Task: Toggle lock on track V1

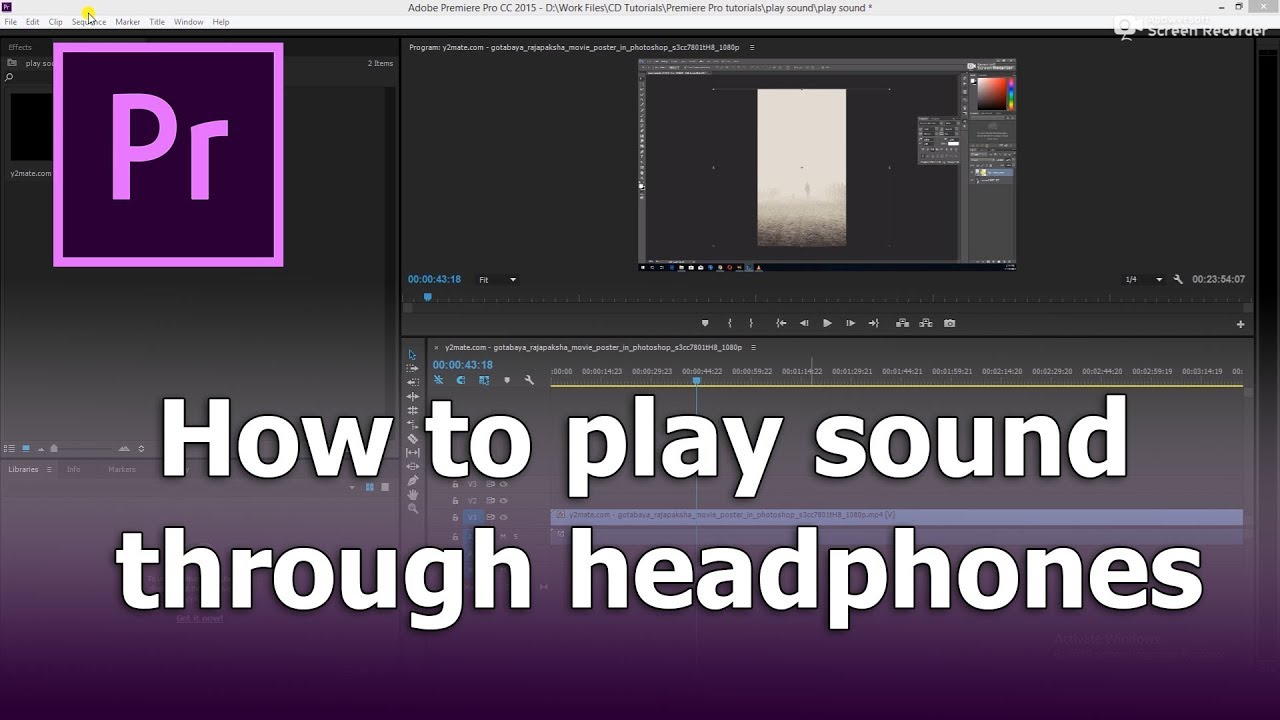Action: tap(455, 517)
